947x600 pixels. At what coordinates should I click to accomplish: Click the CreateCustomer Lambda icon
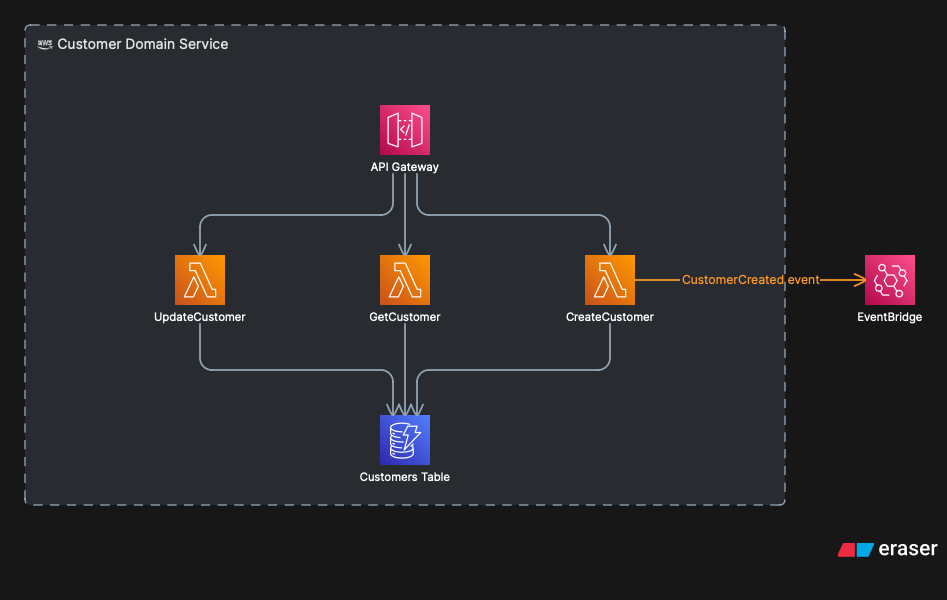(610, 280)
